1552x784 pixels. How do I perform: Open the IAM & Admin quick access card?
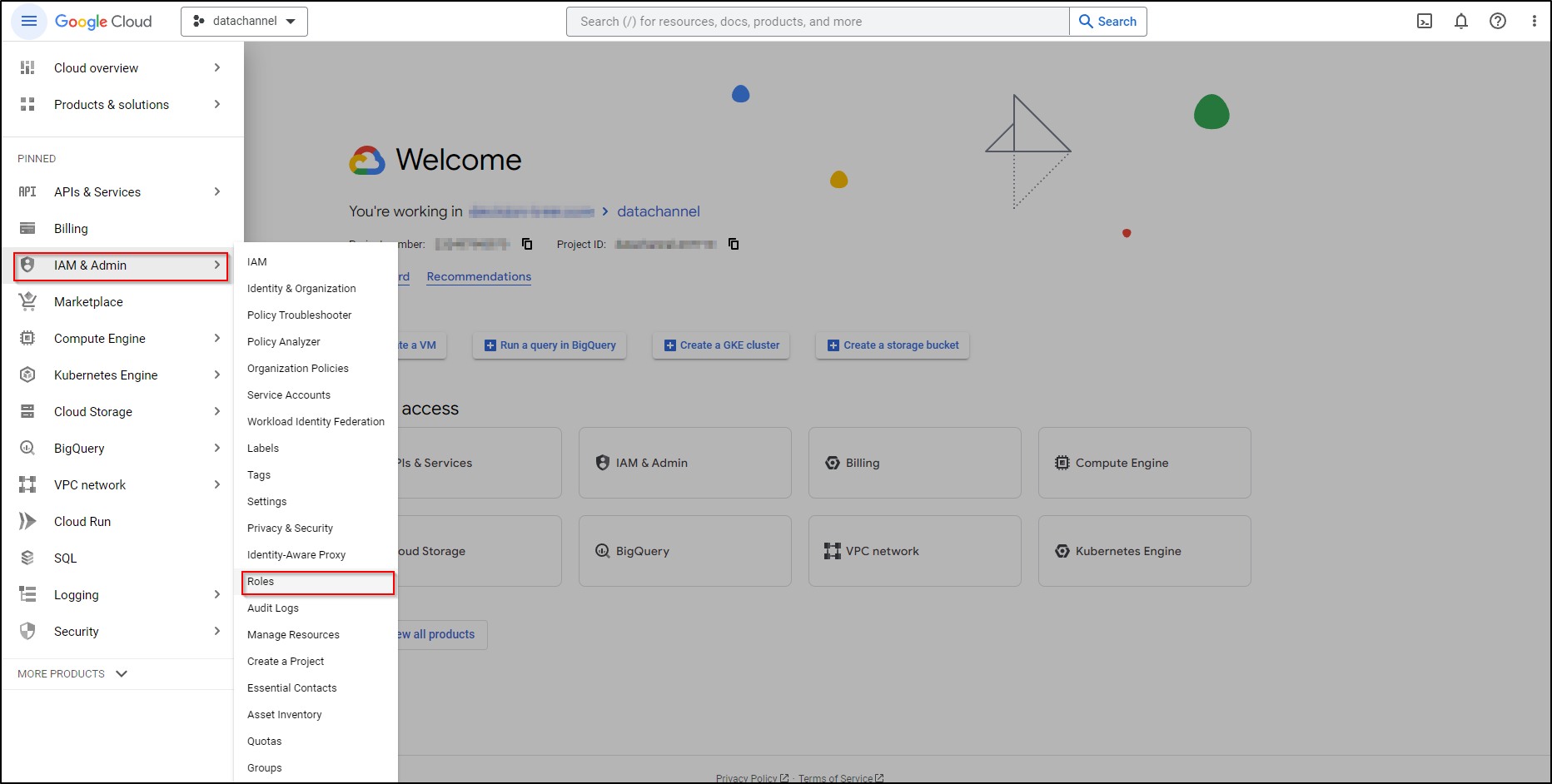685,463
